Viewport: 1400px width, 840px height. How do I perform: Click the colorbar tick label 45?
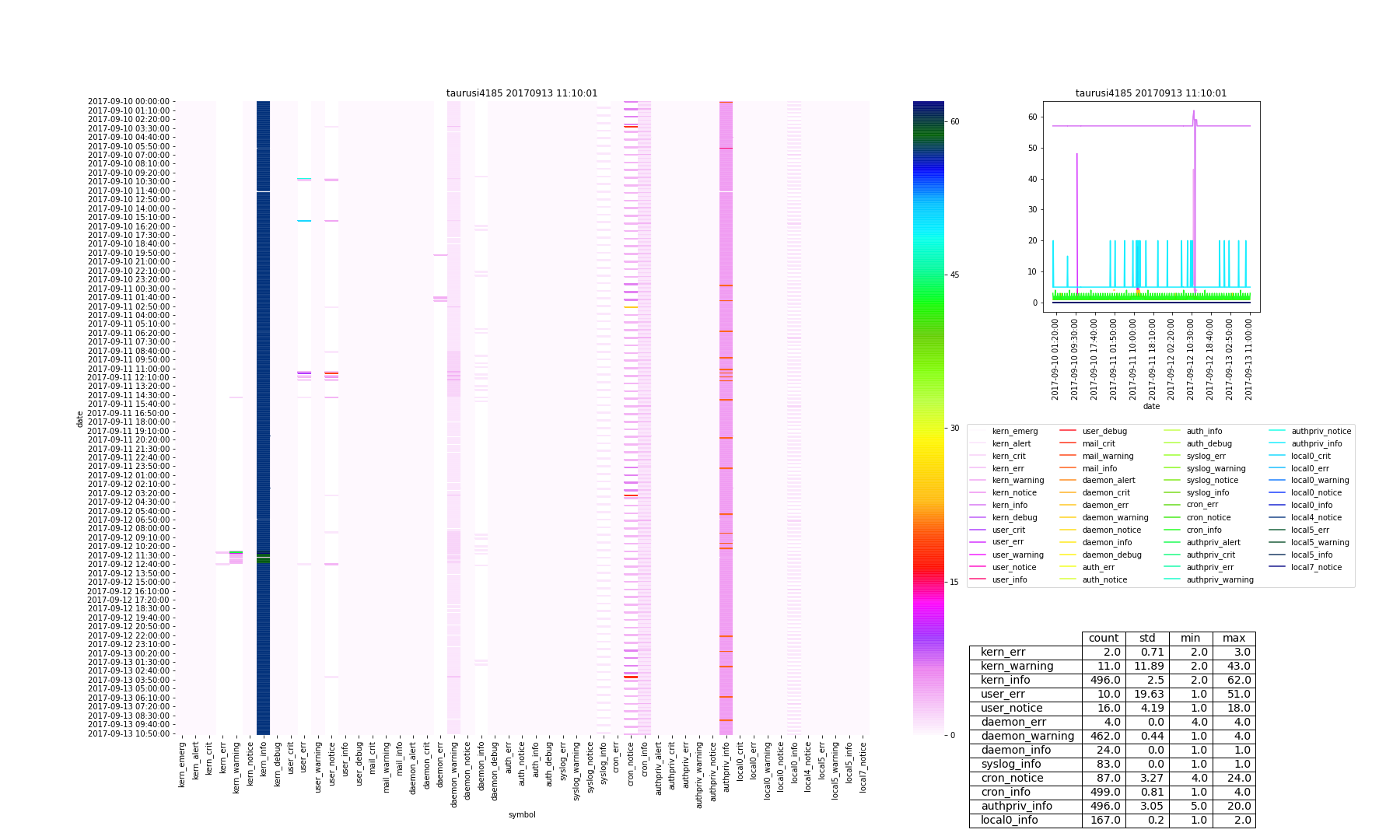pyautogui.click(x=954, y=275)
